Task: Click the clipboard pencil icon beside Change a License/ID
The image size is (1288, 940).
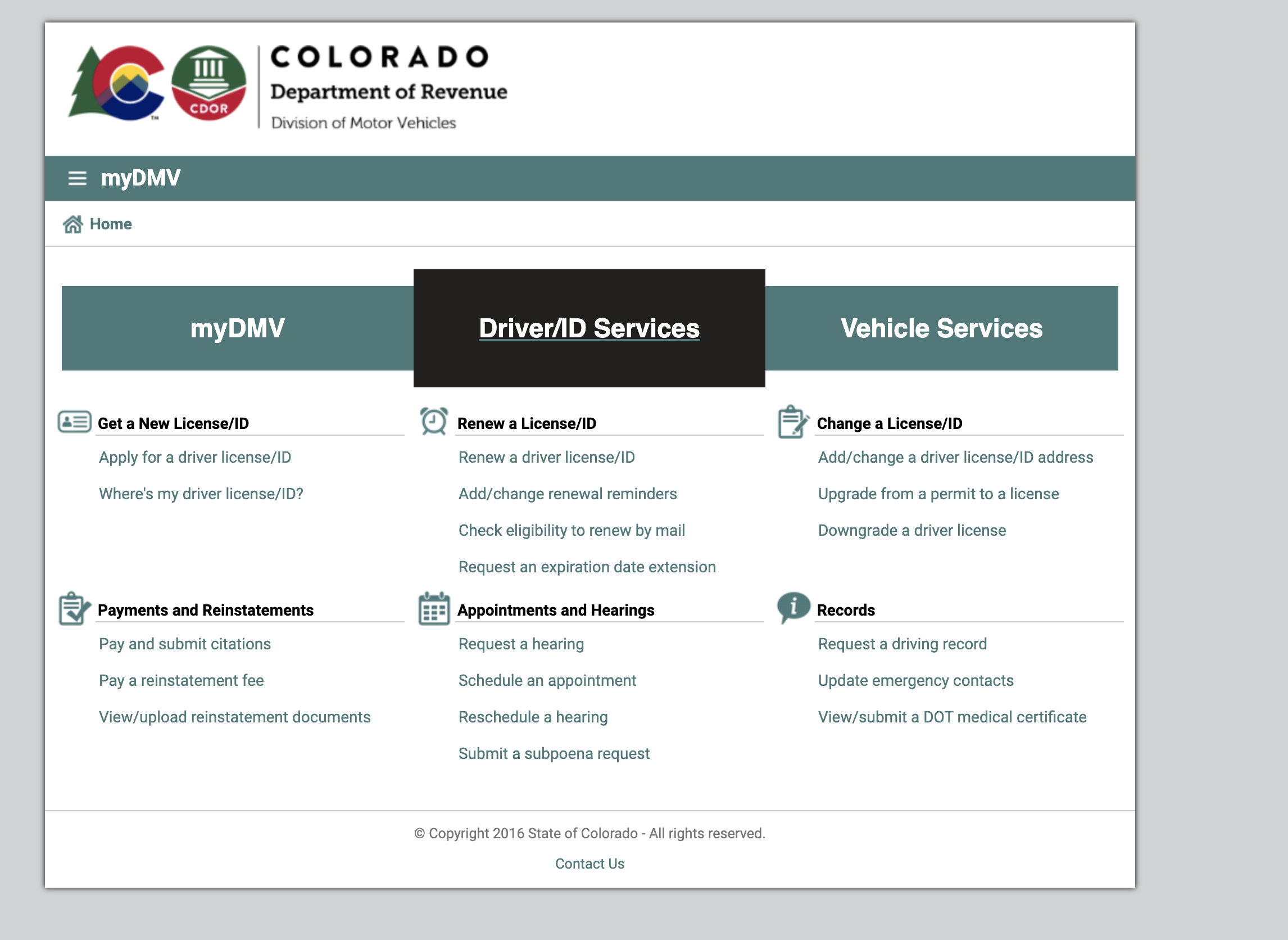Action: (793, 422)
